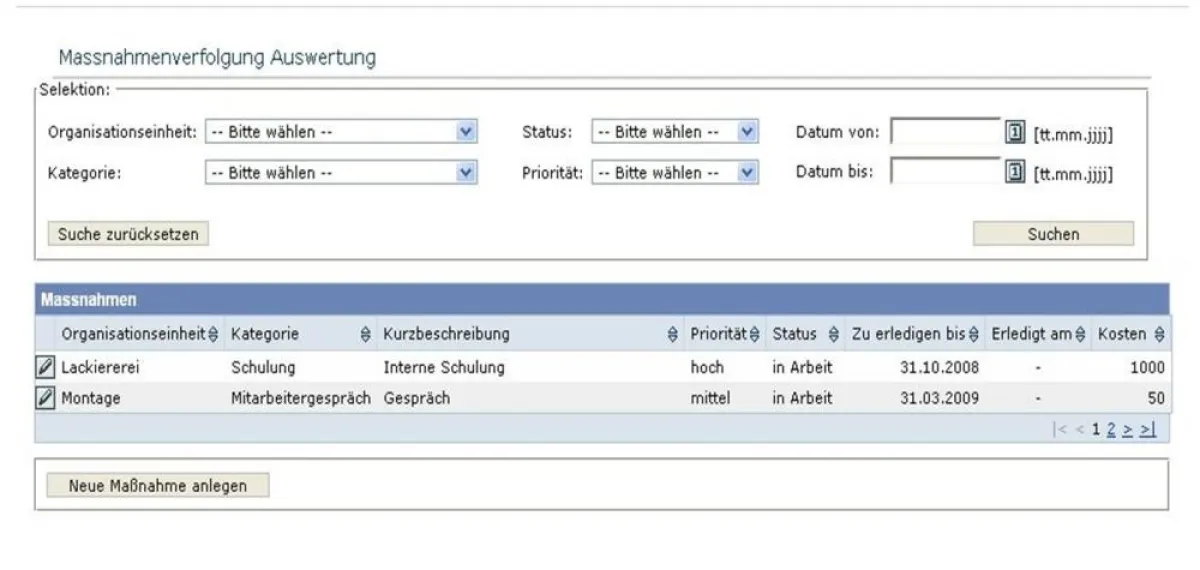Open calendar picker for Datum von

tap(1013, 132)
